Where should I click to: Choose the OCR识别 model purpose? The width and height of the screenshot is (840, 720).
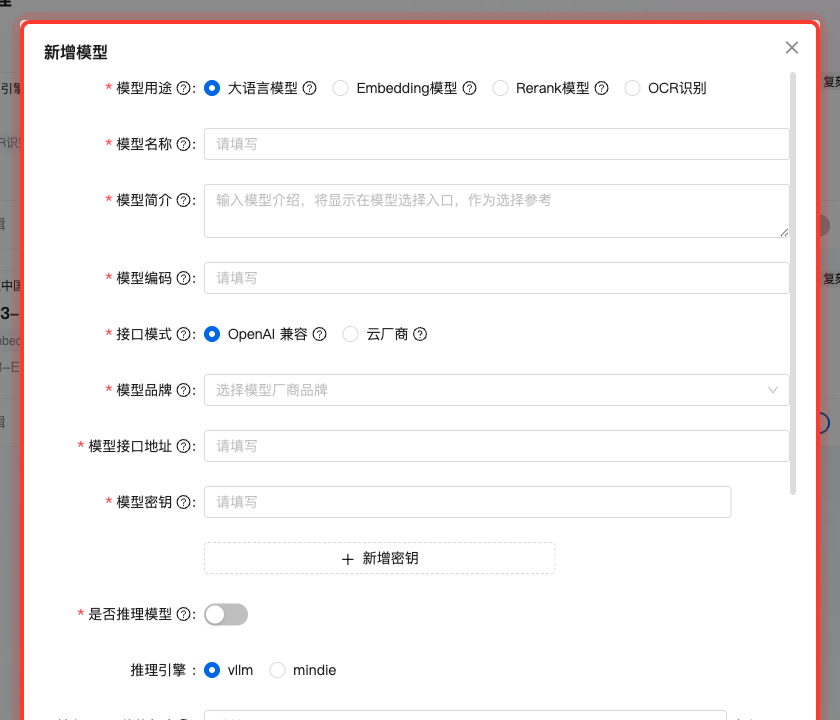(633, 88)
